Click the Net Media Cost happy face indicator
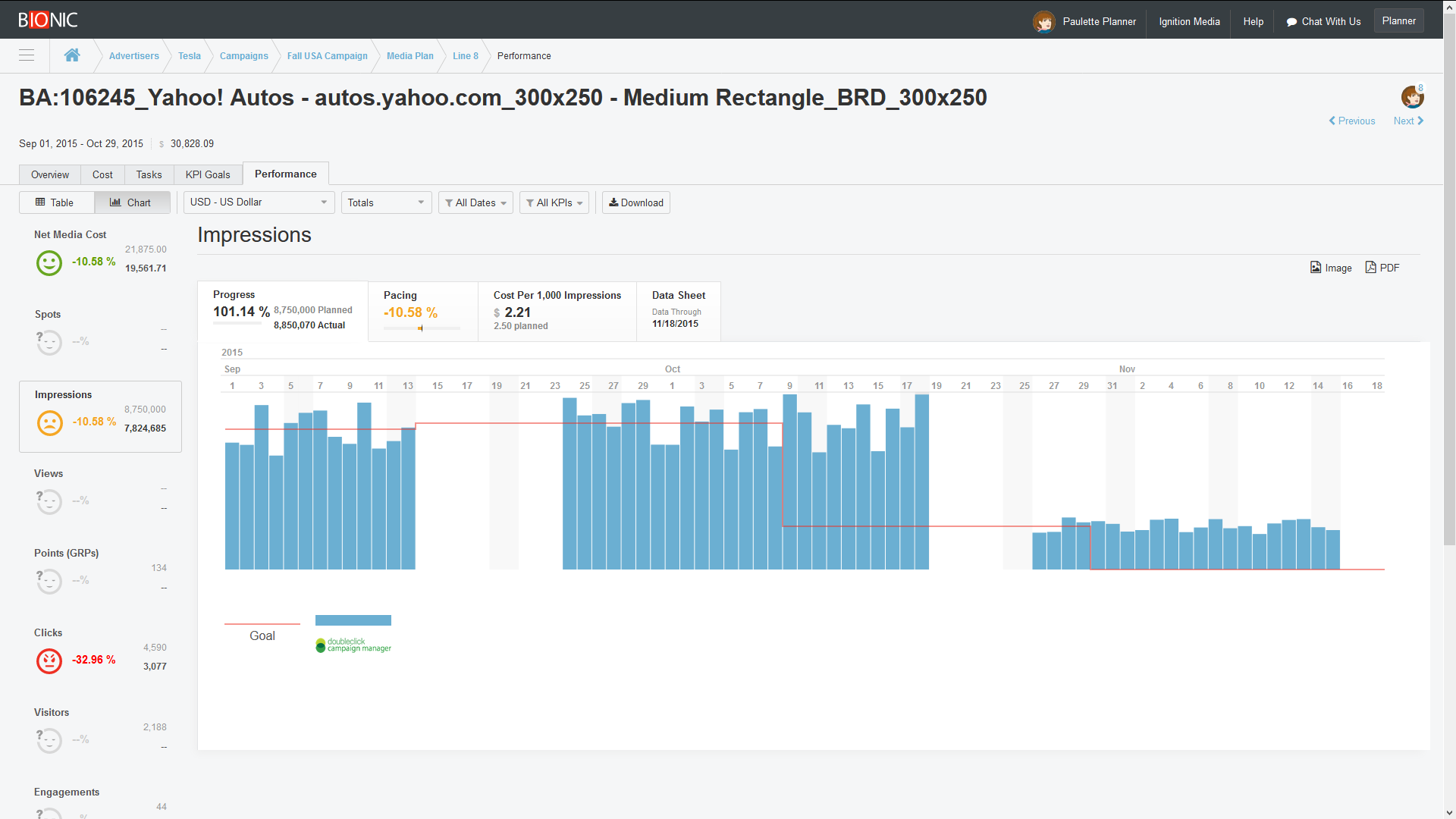Viewport: 1456px width, 819px height. tap(49, 262)
